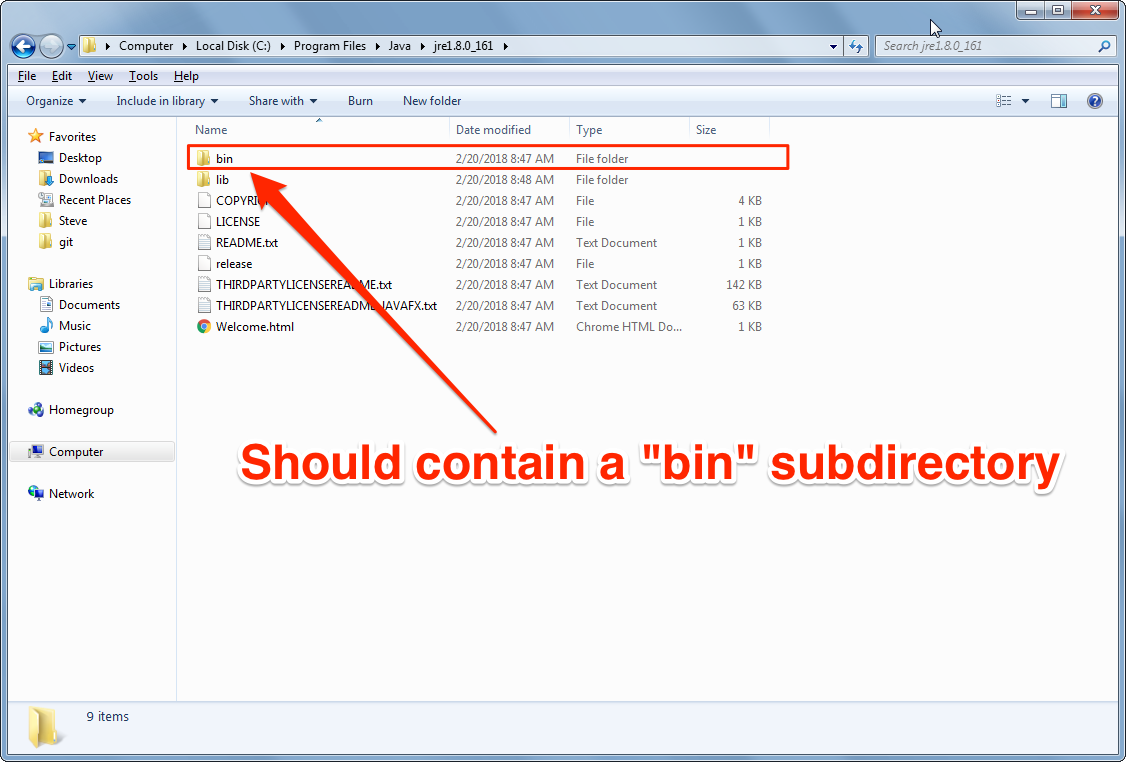Select Computer in navigation pane
1126x762 pixels.
coord(92,452)
